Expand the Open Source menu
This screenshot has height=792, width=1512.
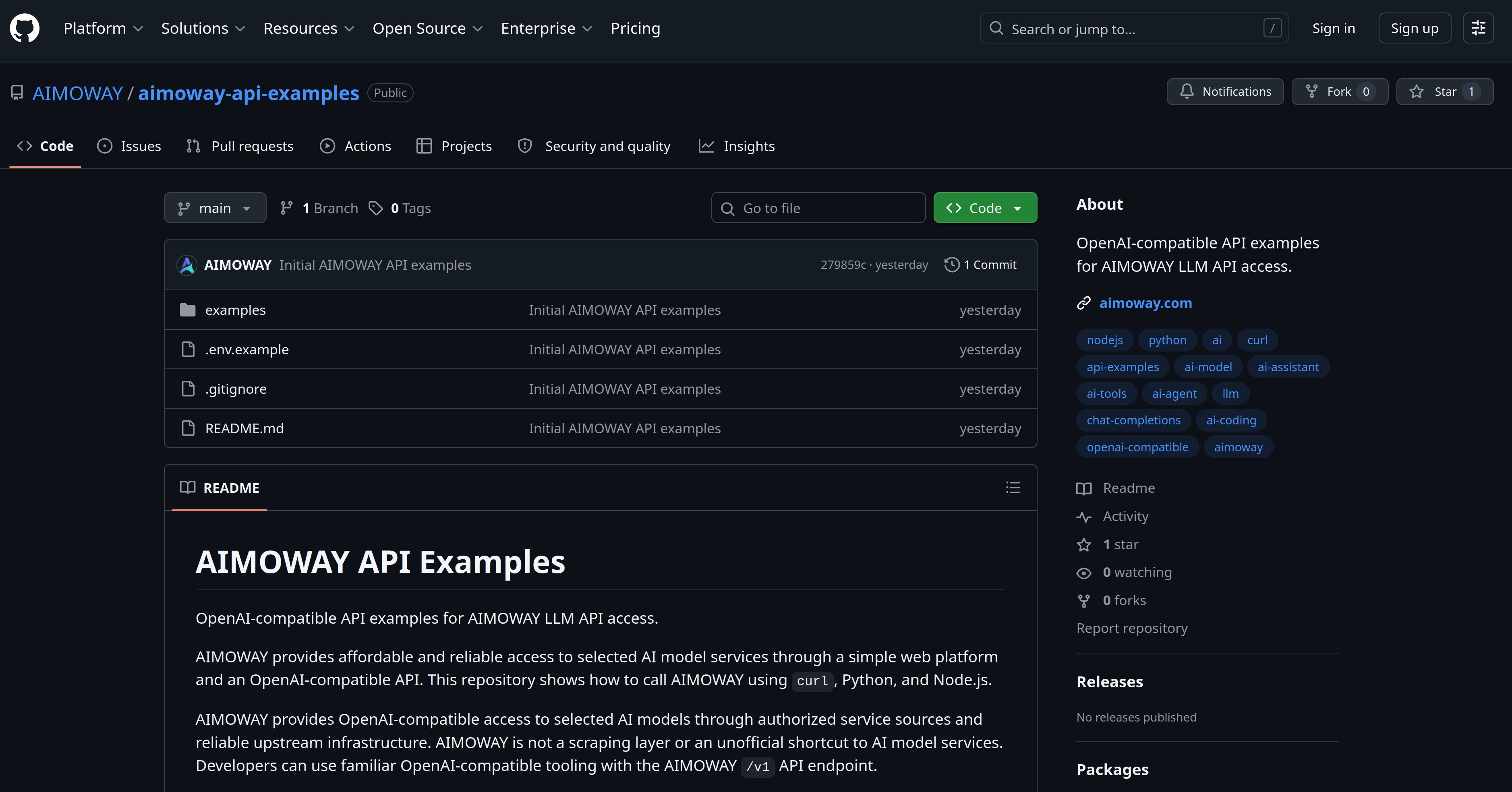tap(427, 28)
